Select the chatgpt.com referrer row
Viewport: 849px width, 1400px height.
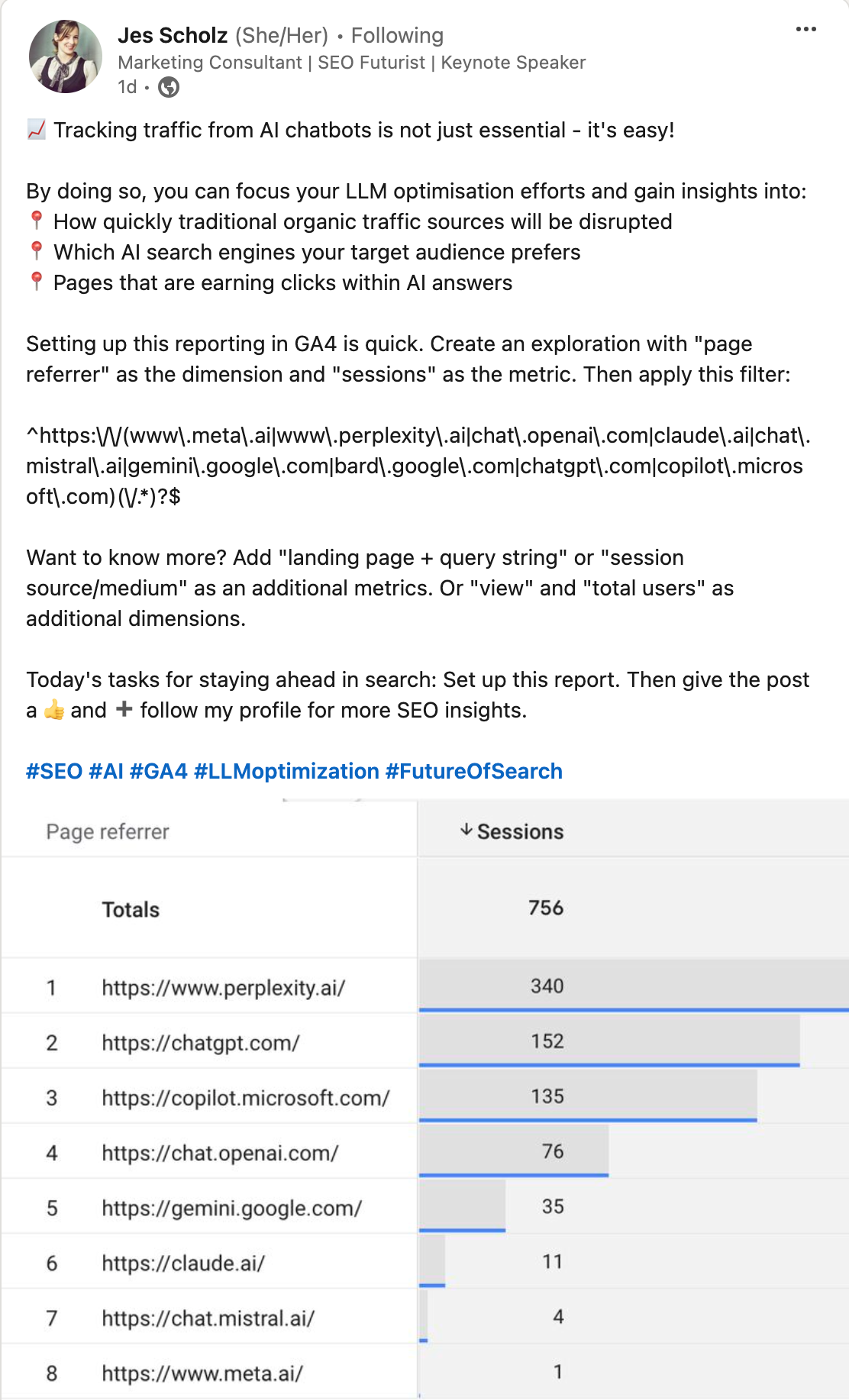tap(201, 1044)
